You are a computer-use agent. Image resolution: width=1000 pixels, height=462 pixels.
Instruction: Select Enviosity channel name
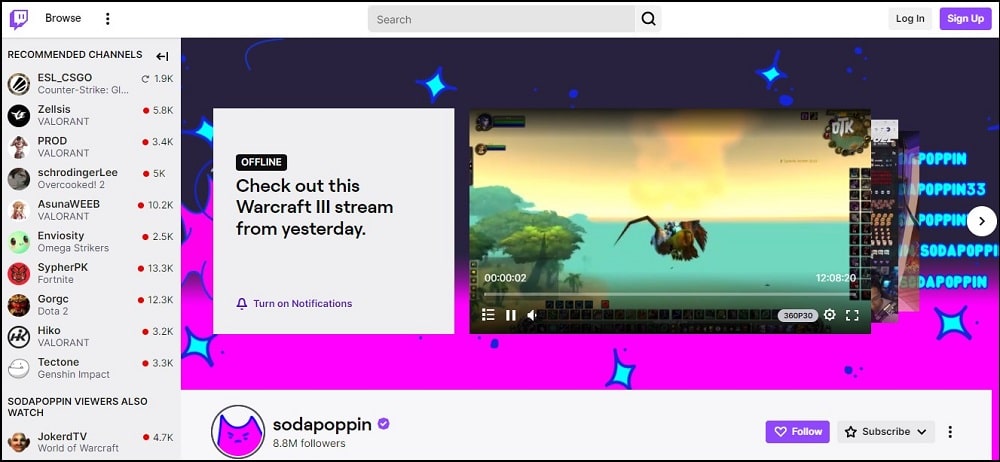(x=61, y=235)
